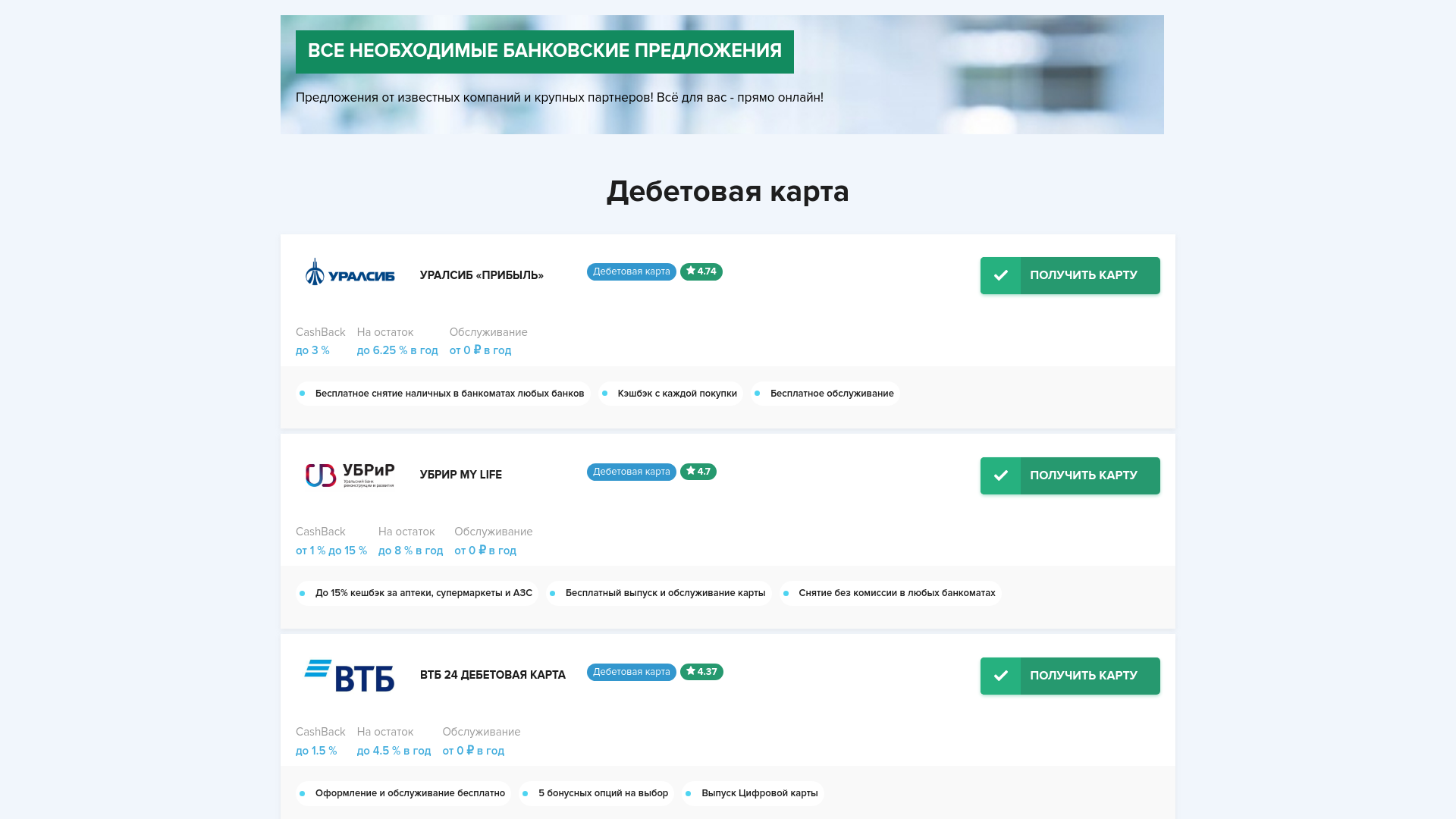Click the banner heading ВСЕ НЕОБХОДИМЫЕ БАНКОВСКИЕ ПРЕДЛОЖЕНИЯ
Viewport: 1456px width, 819px height.
(x=544, y=52)
